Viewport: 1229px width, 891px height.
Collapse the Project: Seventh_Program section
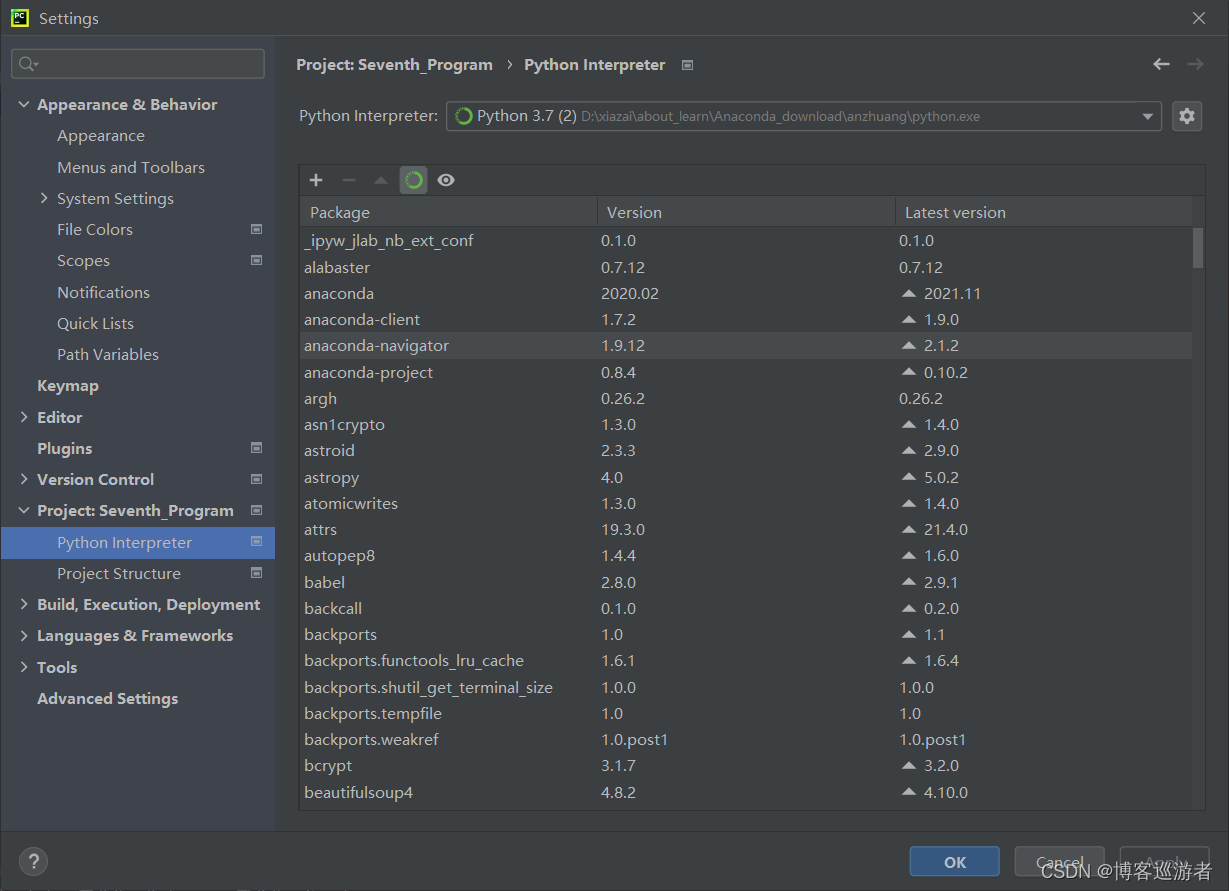coord(24,510)
